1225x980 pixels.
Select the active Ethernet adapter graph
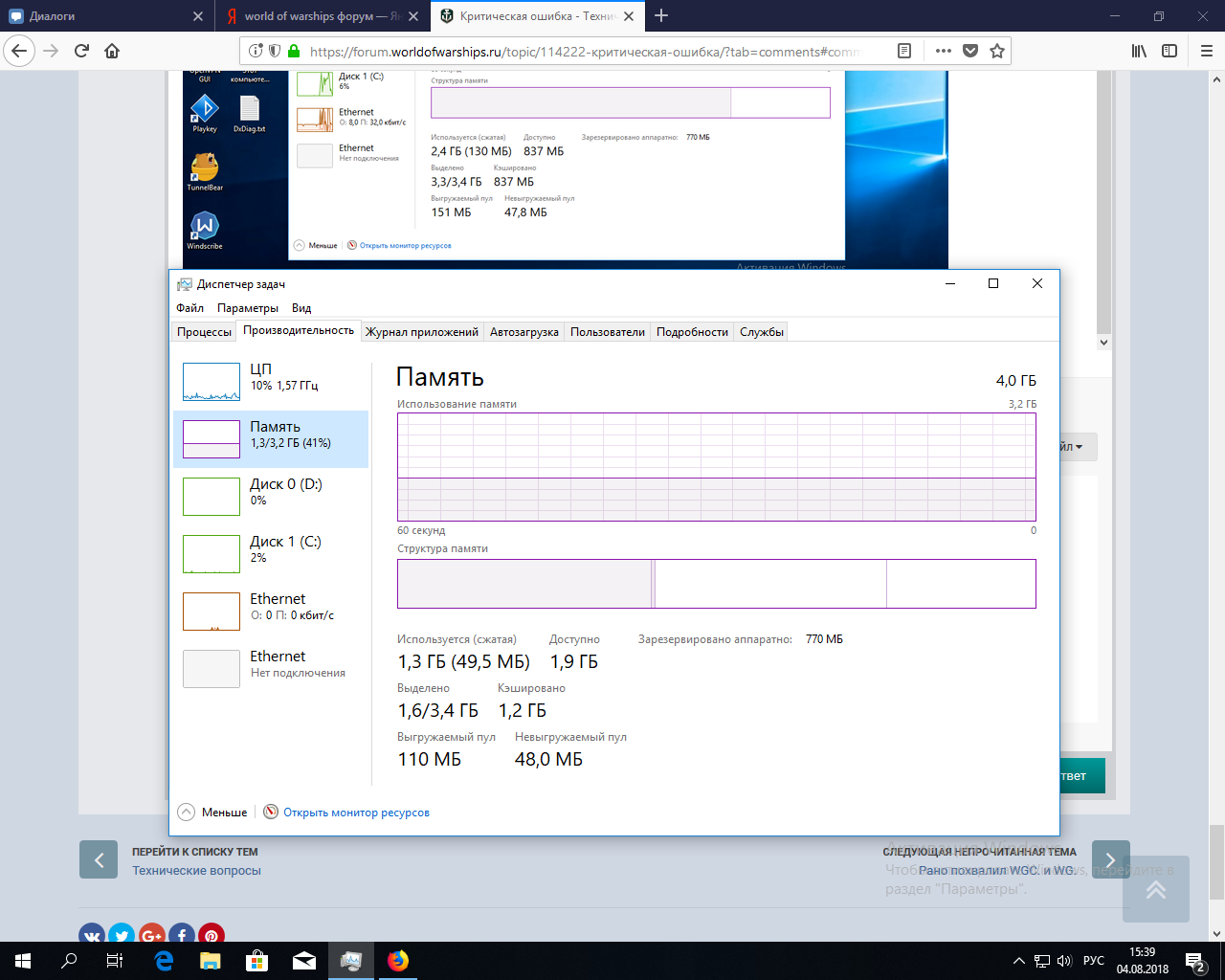point(212,612)
